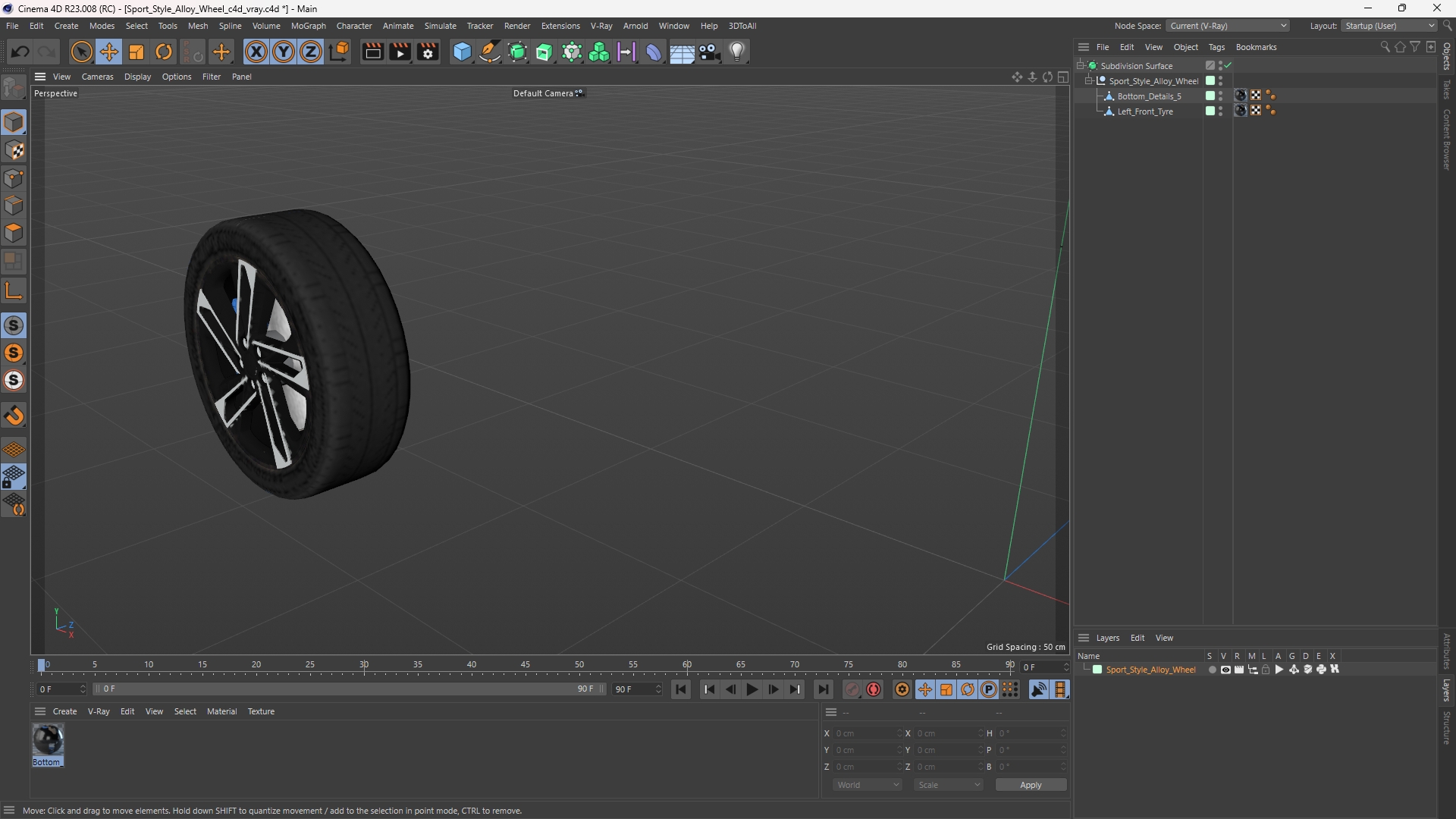Click the Floor grid icon

click(682, 52)
